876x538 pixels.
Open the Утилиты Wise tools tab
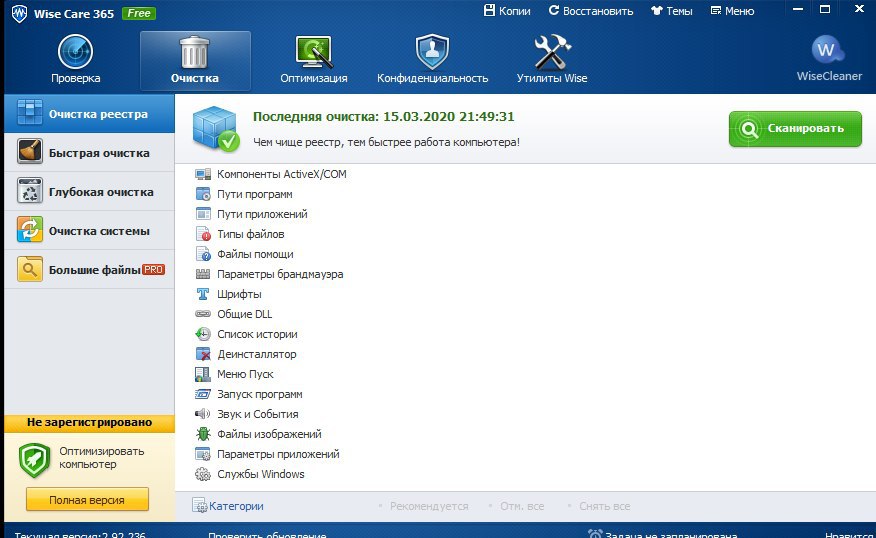552,59
